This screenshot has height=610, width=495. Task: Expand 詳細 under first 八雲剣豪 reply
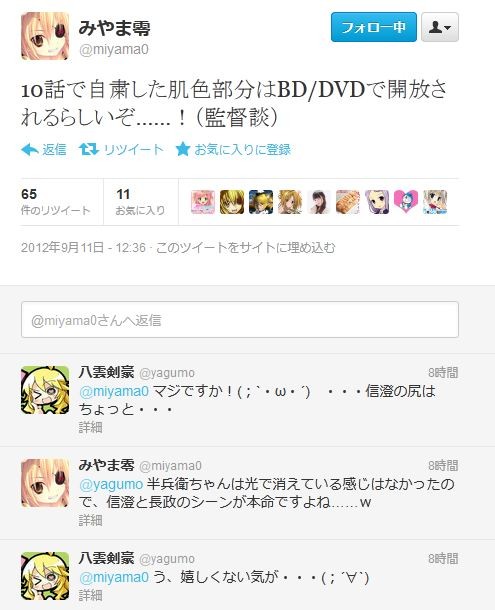(x=90, y=428)
